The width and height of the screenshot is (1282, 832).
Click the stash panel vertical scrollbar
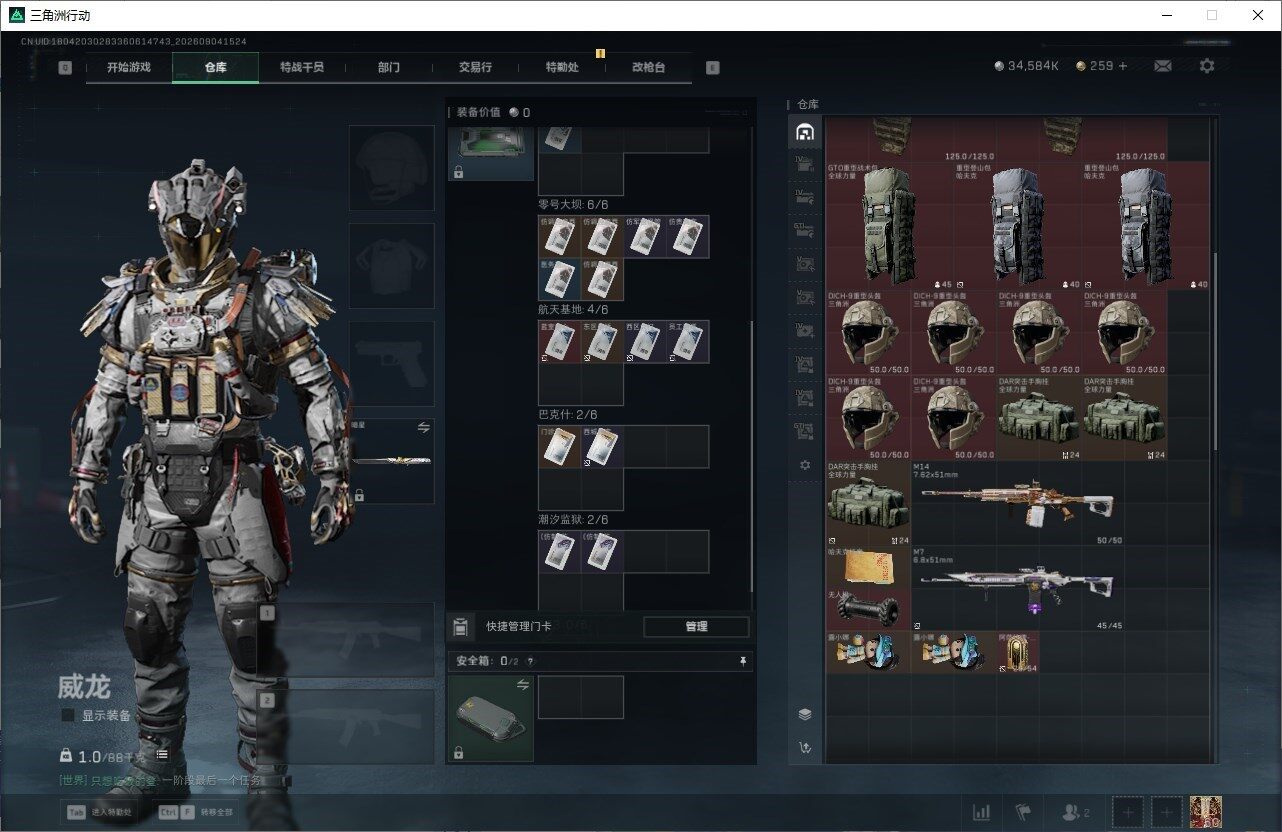click(1215, 350)
